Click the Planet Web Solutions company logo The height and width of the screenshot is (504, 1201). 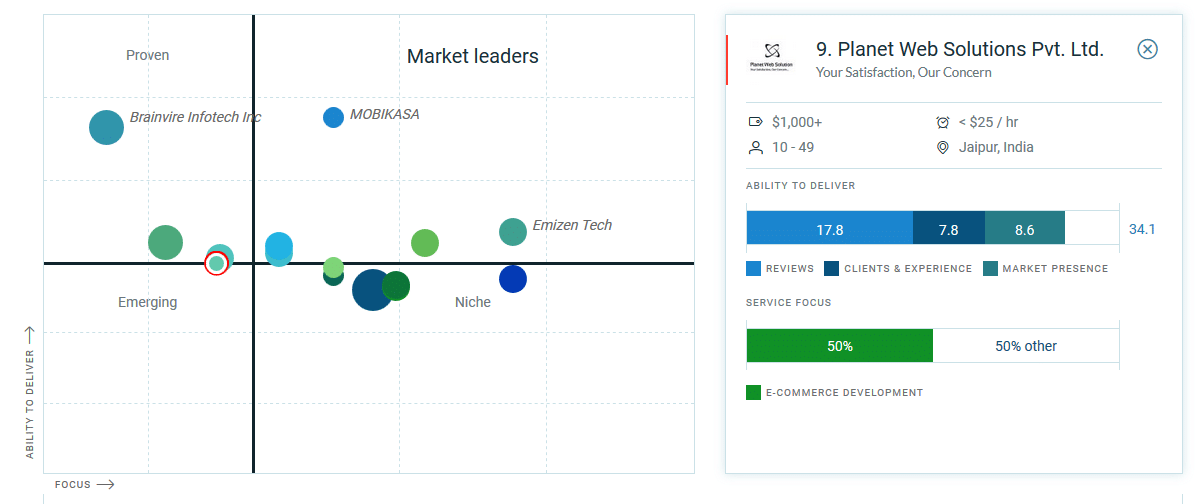[x=771, y=58]
